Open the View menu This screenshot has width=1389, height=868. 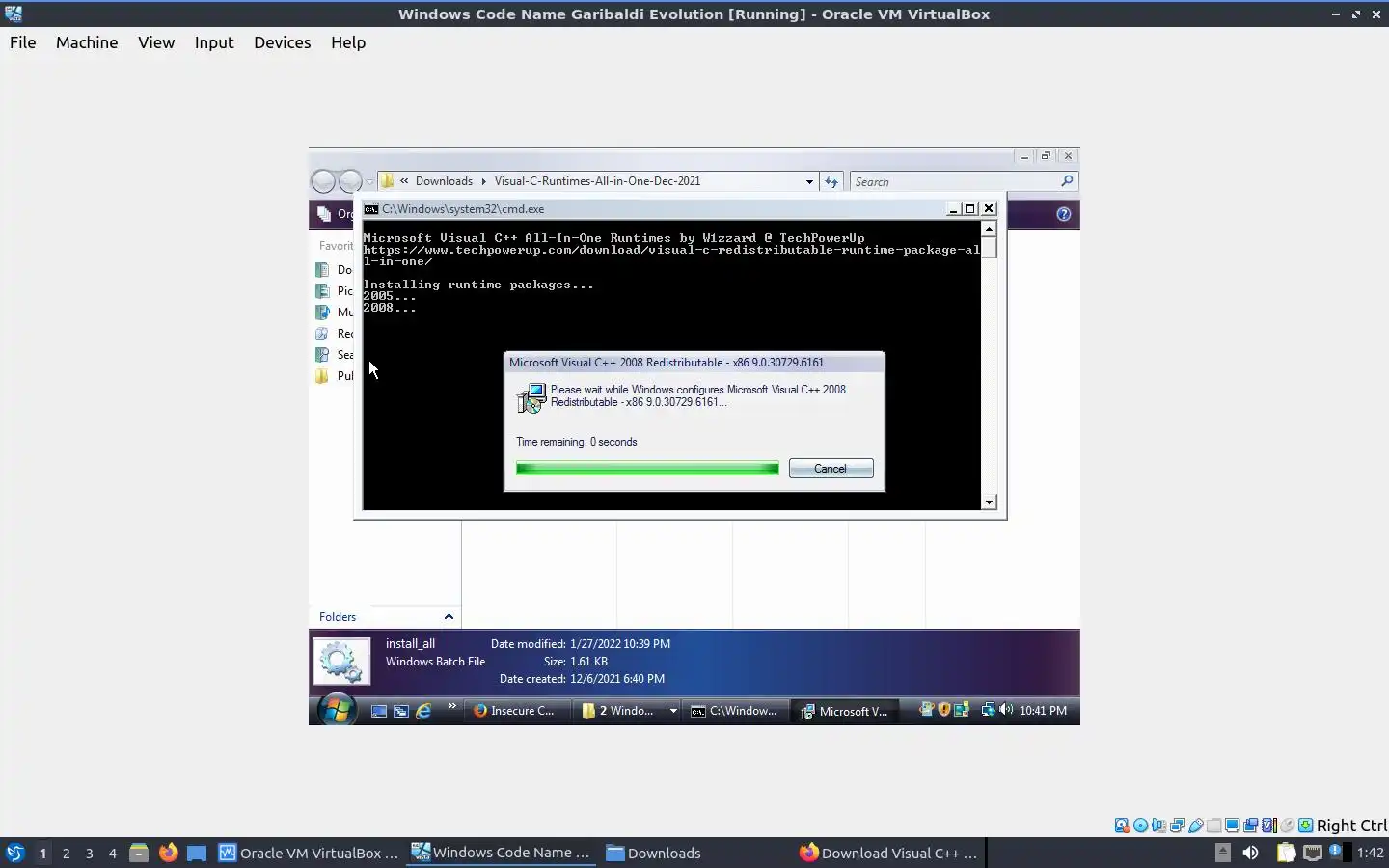tap(156, 42)
